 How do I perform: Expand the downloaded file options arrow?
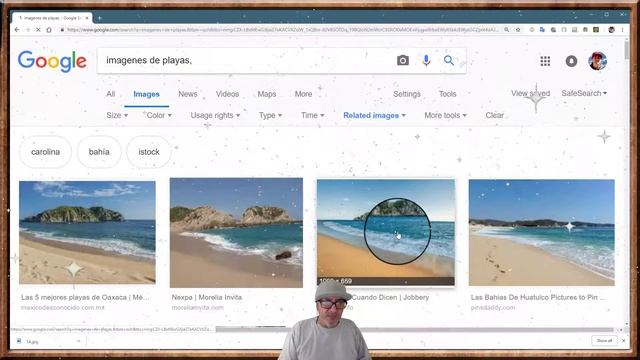(x=78, y=341)
